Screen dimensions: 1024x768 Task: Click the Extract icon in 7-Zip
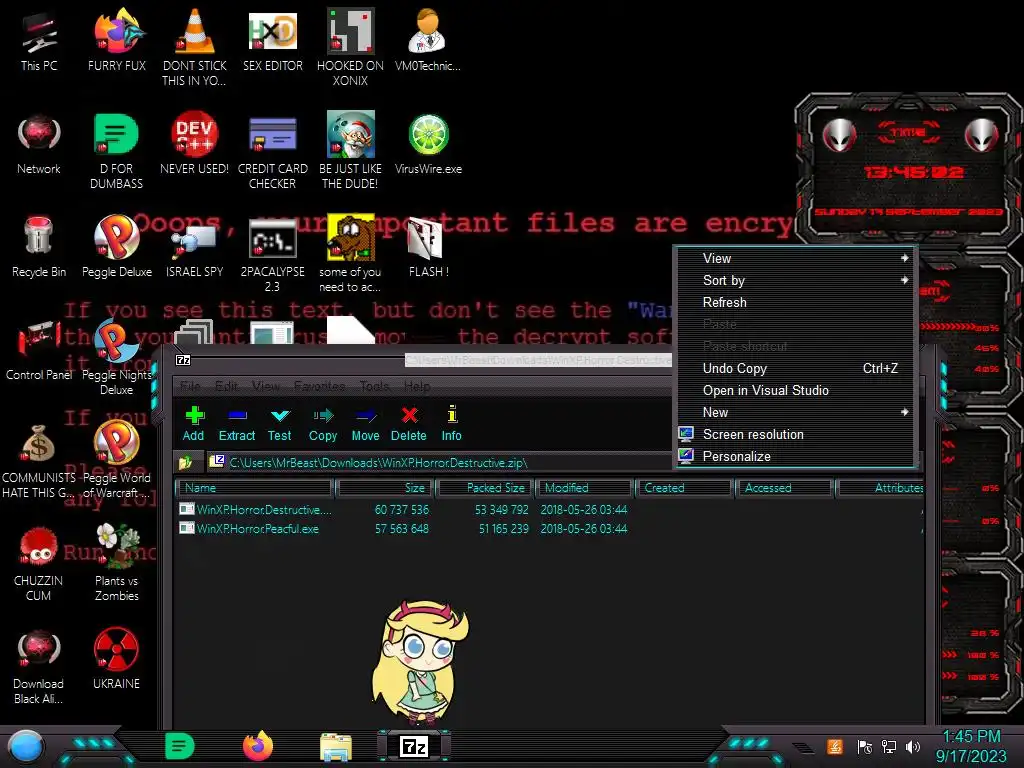tap(236, 424)
